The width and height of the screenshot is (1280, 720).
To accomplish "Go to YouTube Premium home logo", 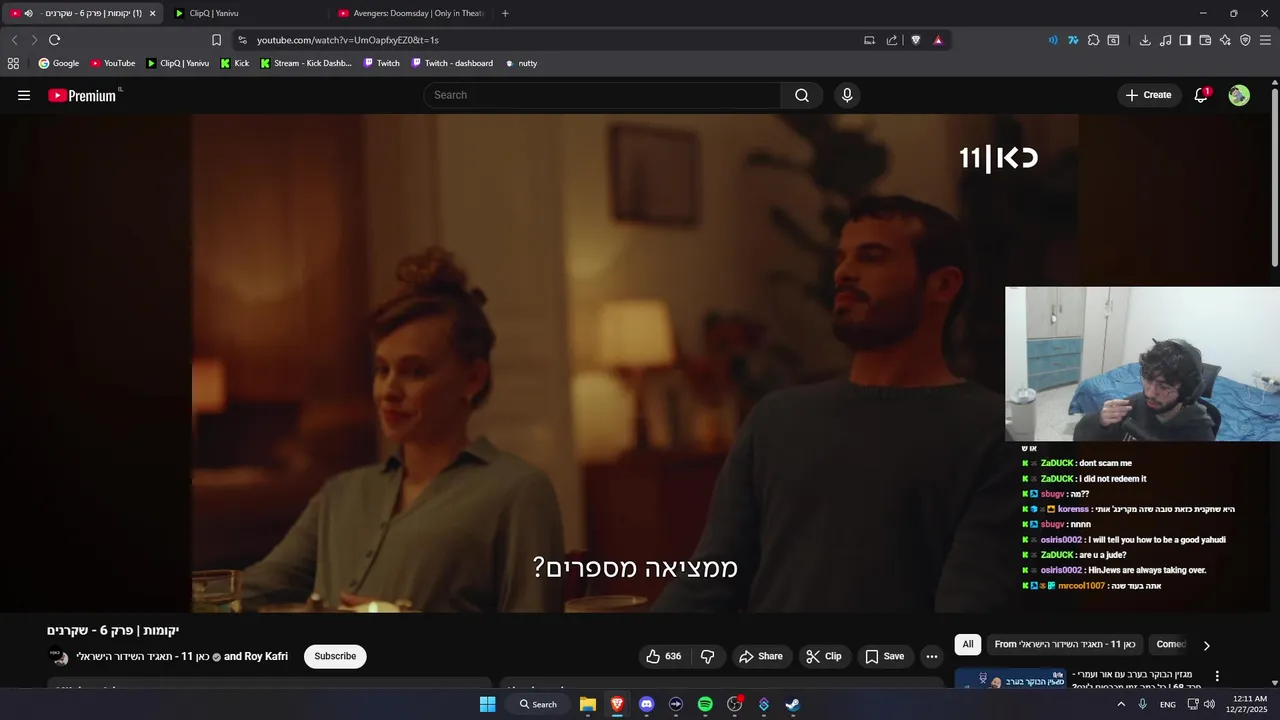I will (x=84, y=95).
